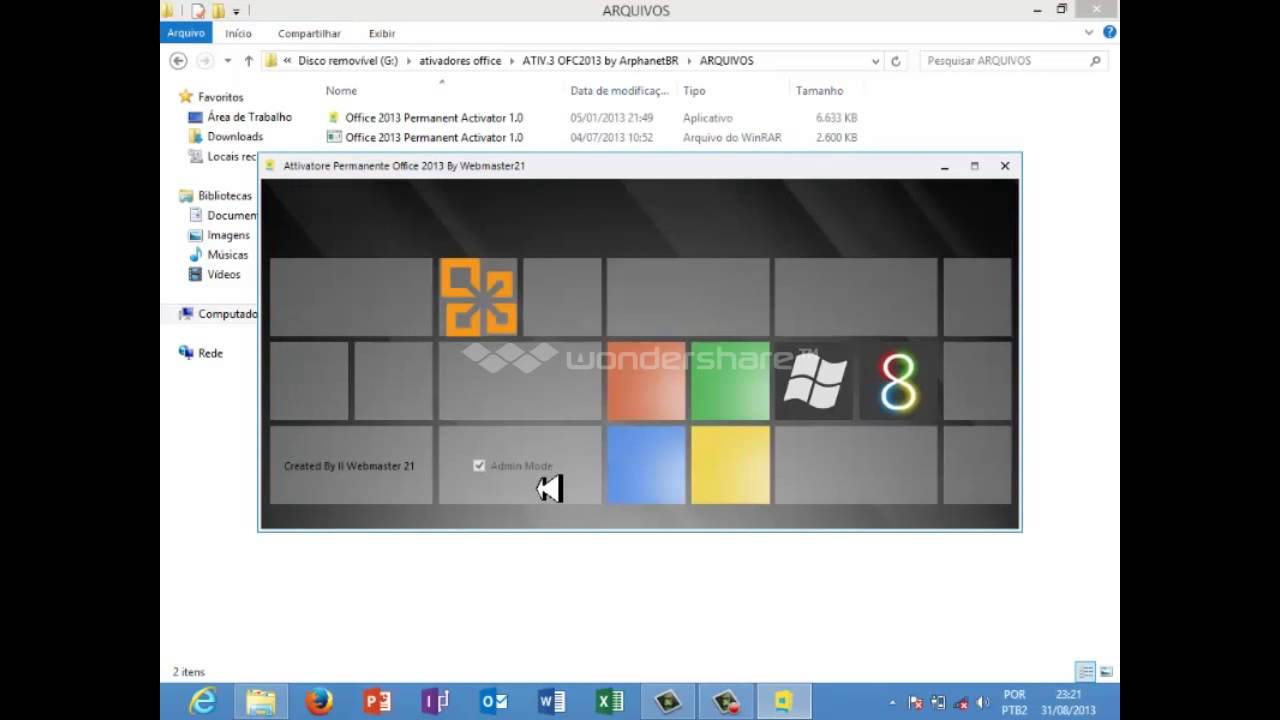This screenshot has width=1280, height=720.
Task: Open Outlook from taskbar
Action: [x=493, y=702]
